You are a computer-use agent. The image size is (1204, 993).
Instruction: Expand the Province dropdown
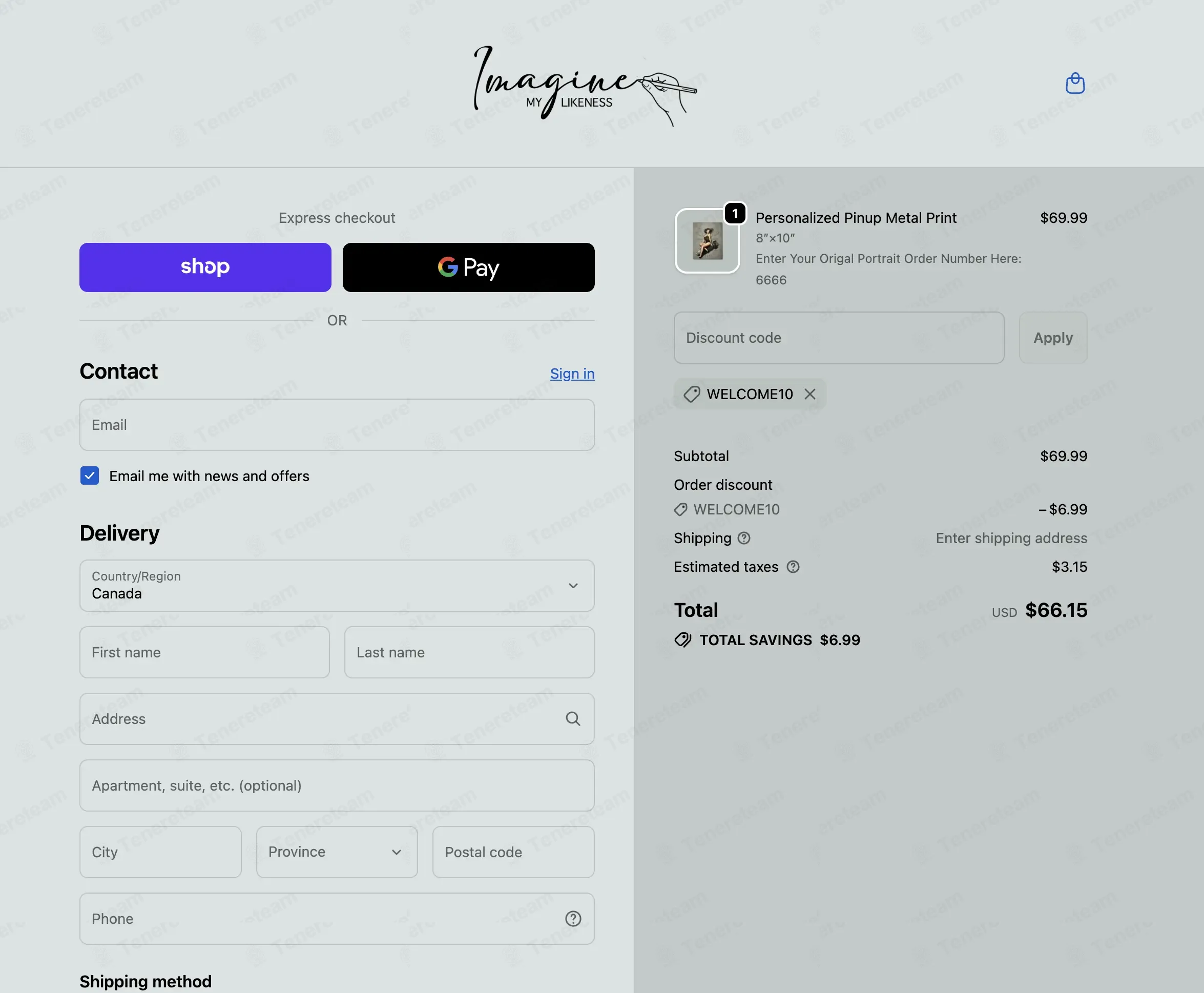[337, 852]
